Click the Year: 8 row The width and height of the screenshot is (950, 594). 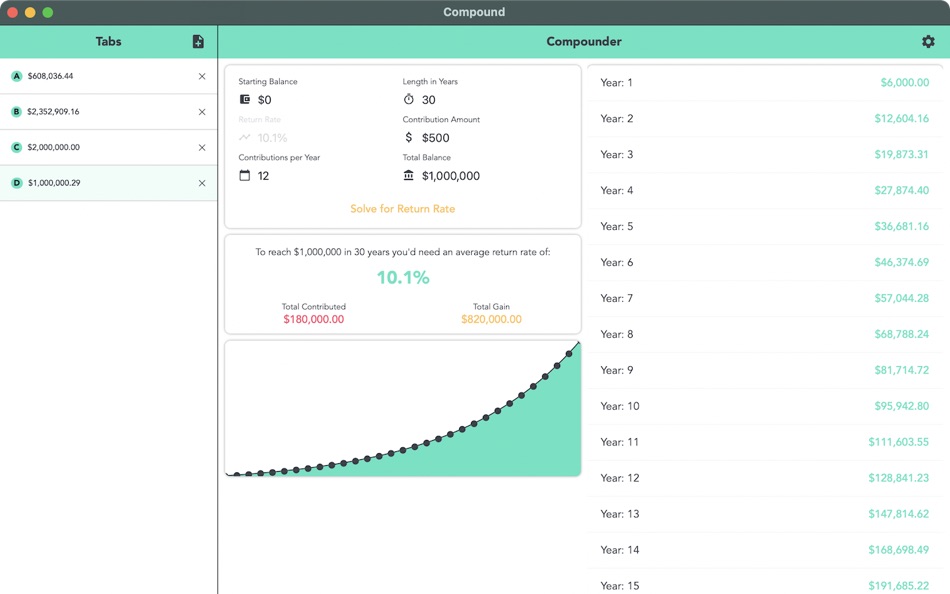tap(765, 334)
